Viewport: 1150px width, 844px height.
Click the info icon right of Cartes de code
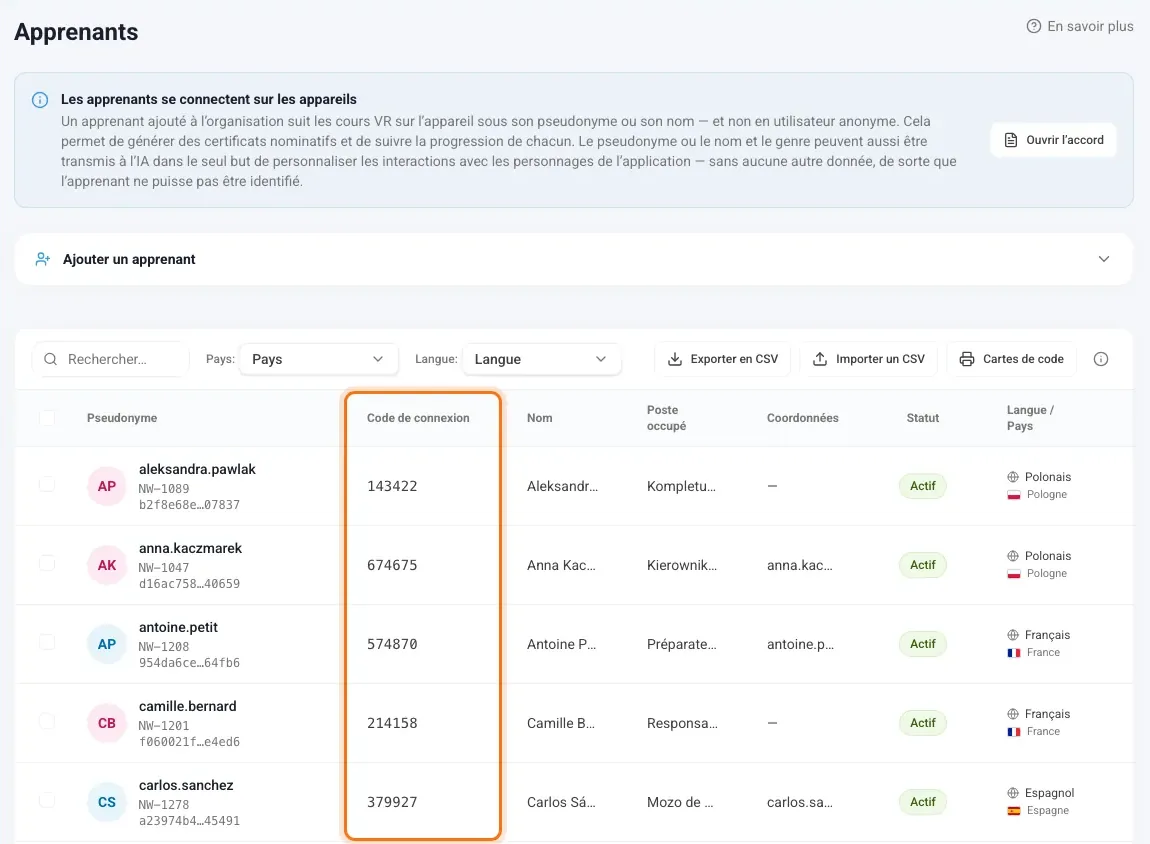click(1101, 359)
